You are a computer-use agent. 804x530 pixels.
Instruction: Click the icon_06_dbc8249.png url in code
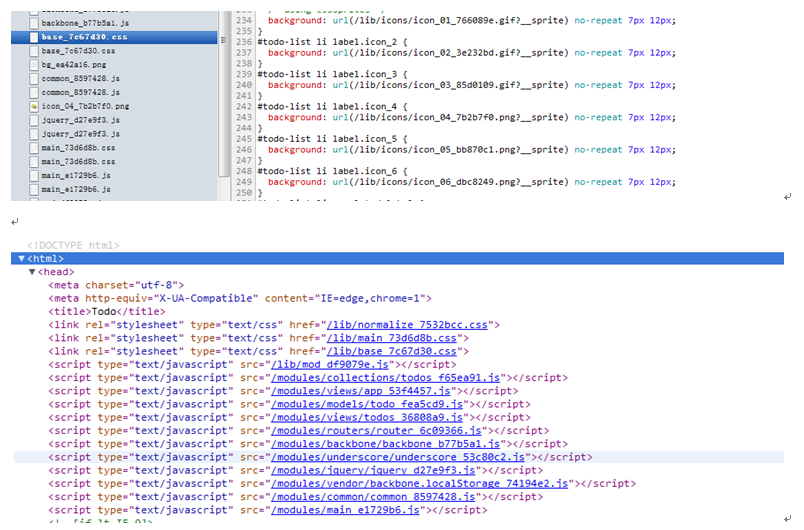tap(451, 182)
